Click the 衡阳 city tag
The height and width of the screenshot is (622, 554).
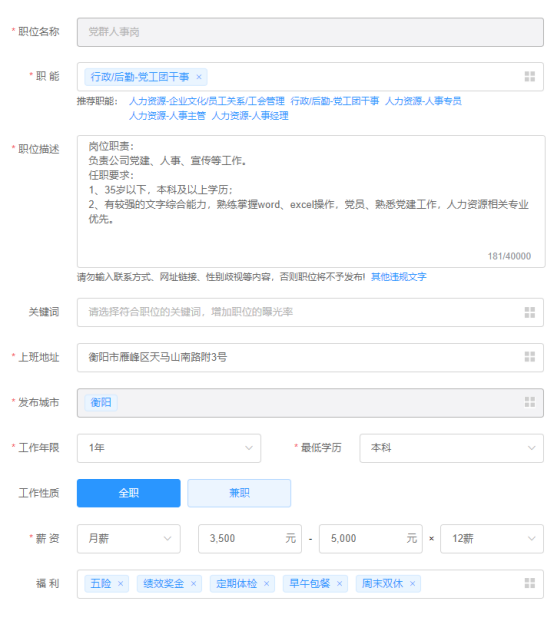pos(101,403)
